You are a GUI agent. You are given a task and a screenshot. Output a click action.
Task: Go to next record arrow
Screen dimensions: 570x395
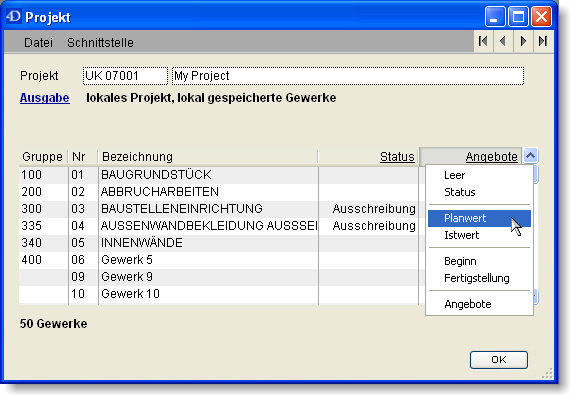pos(523,41)
